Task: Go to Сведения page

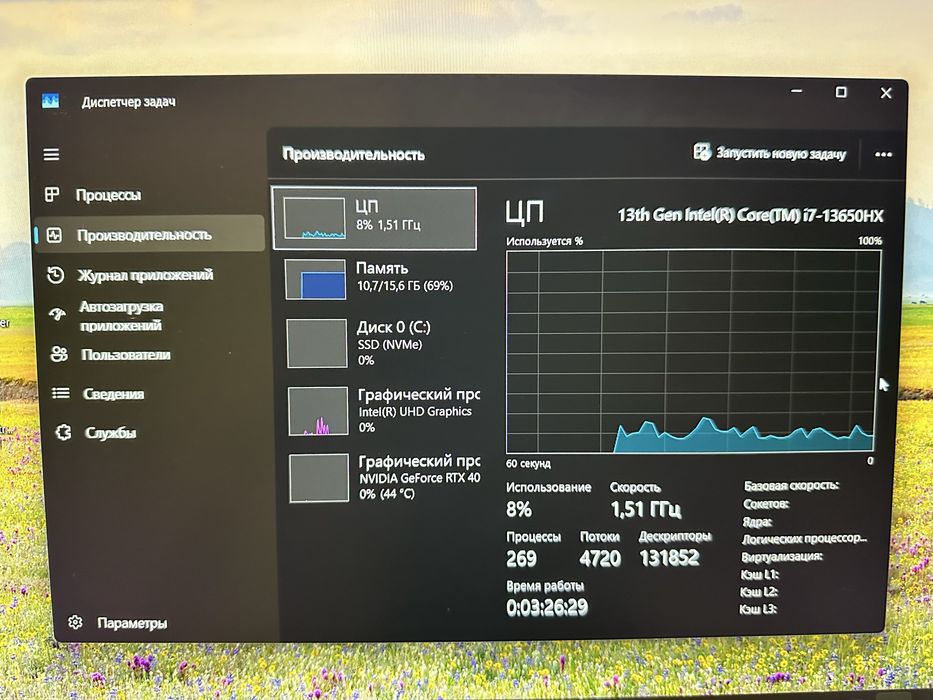Action: [x=113, y=394]
